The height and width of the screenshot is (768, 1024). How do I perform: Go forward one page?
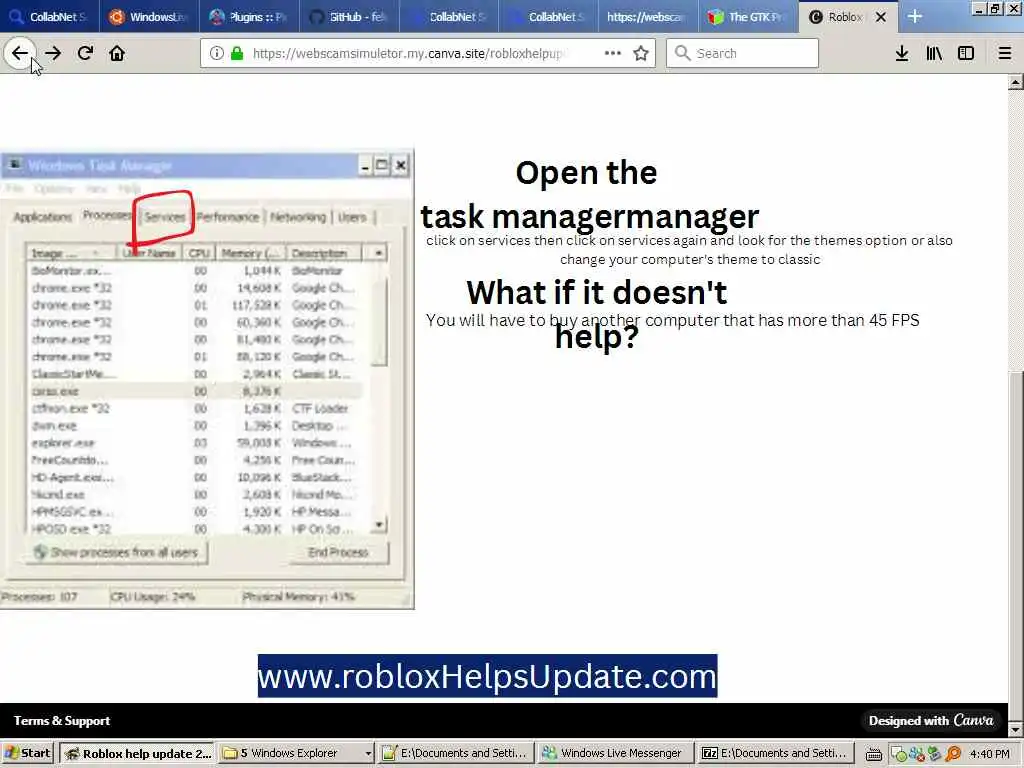(x=53, y=54)
